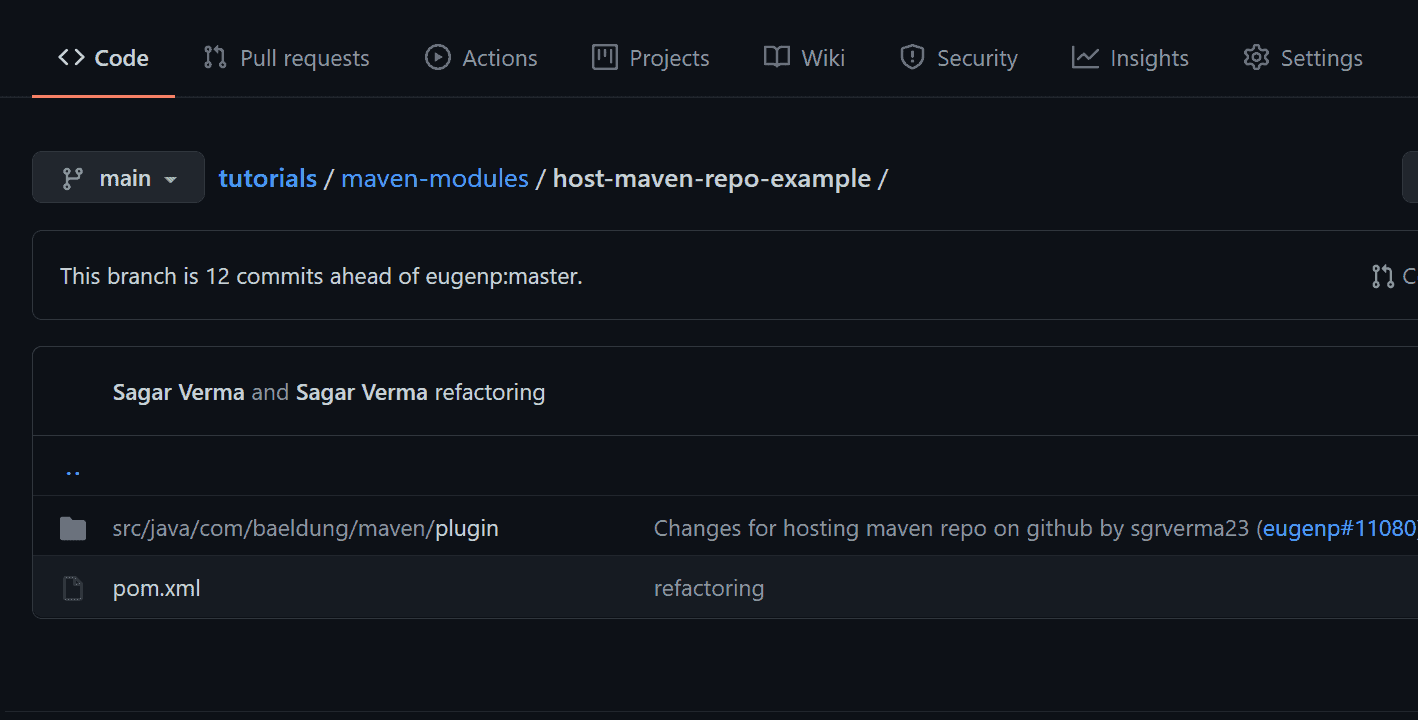The width and height of the screenshot is (1418, 720).
Task: Open the main branch selector dropdown
Action: click(x=118, y=177)
